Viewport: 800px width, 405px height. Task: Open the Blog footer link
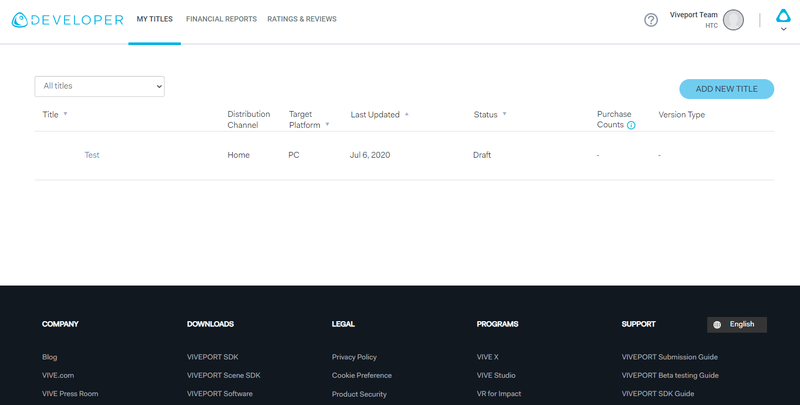49,357
